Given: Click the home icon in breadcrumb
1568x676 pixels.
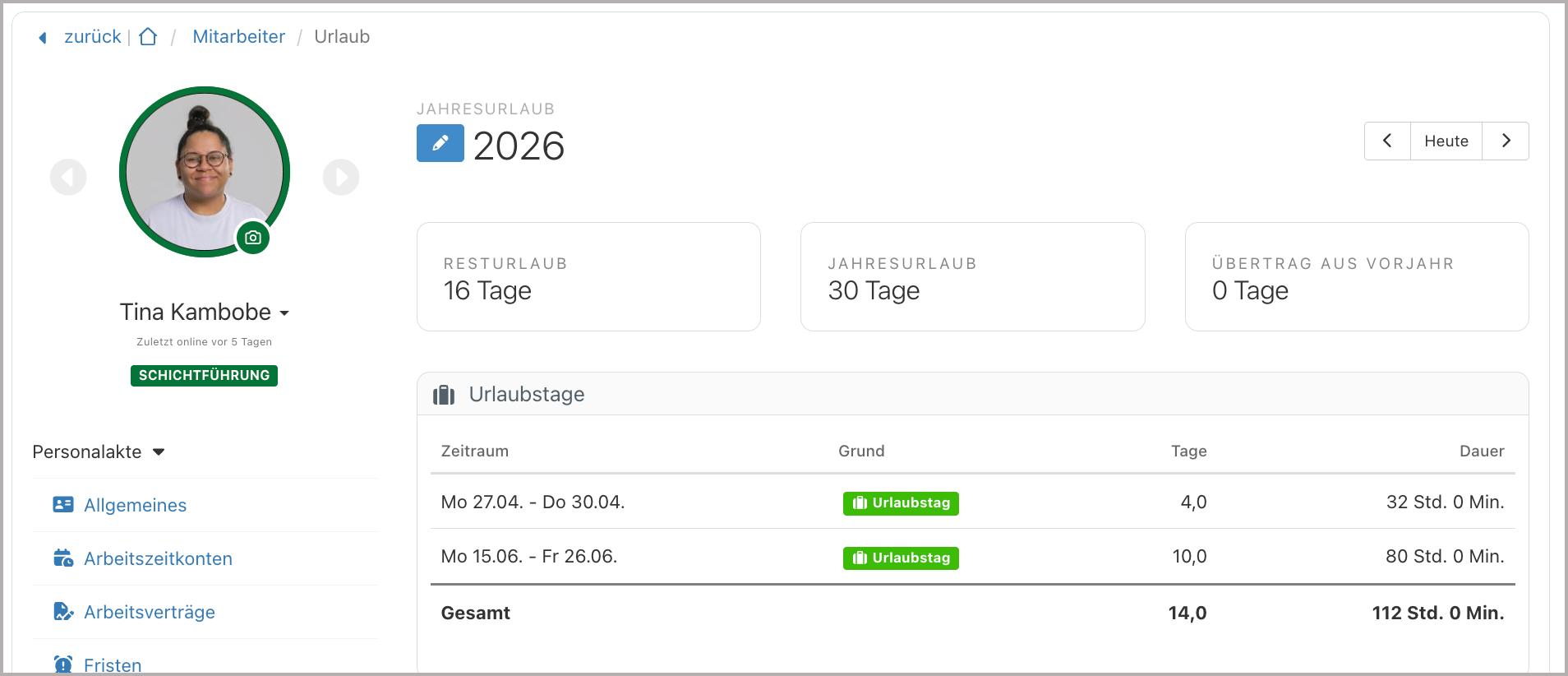Looking at the screenshot, I should [x=148, y=37].
